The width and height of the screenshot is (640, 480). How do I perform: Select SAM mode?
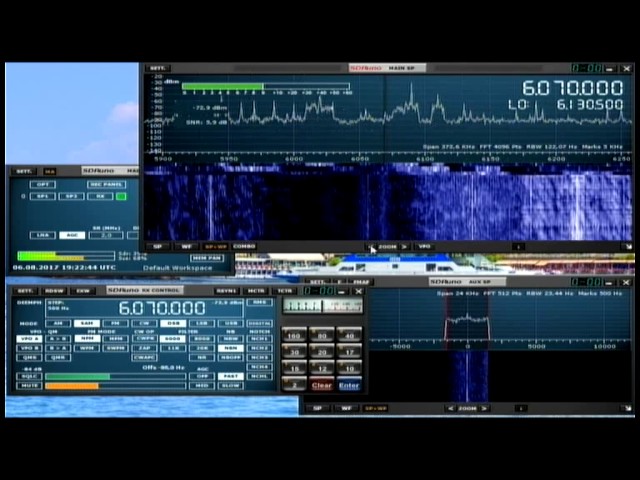(87, 323)
